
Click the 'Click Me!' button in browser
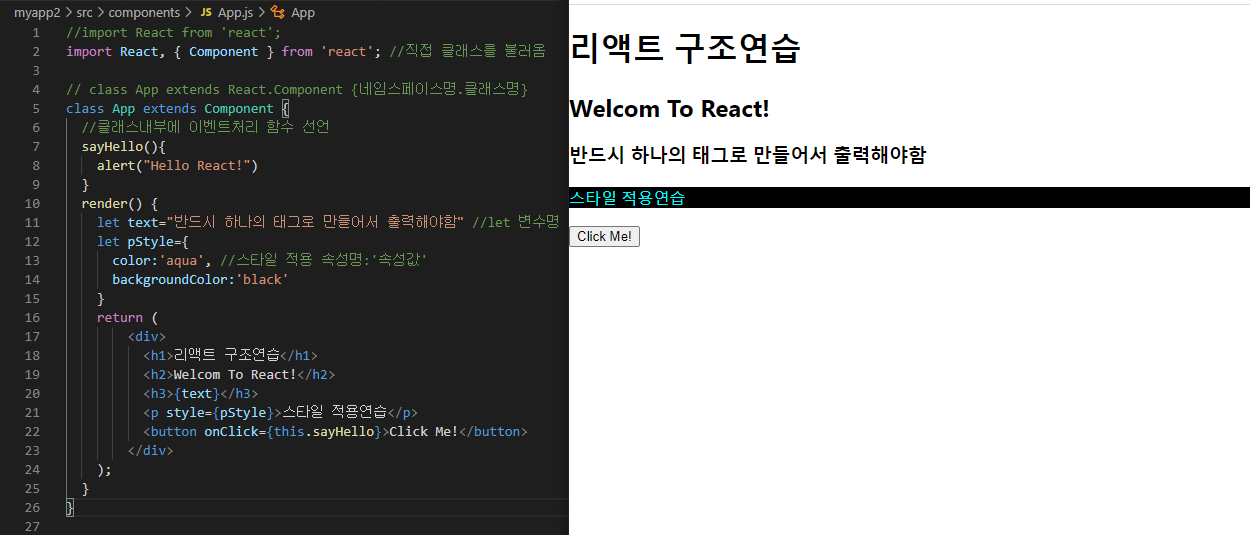604,236
